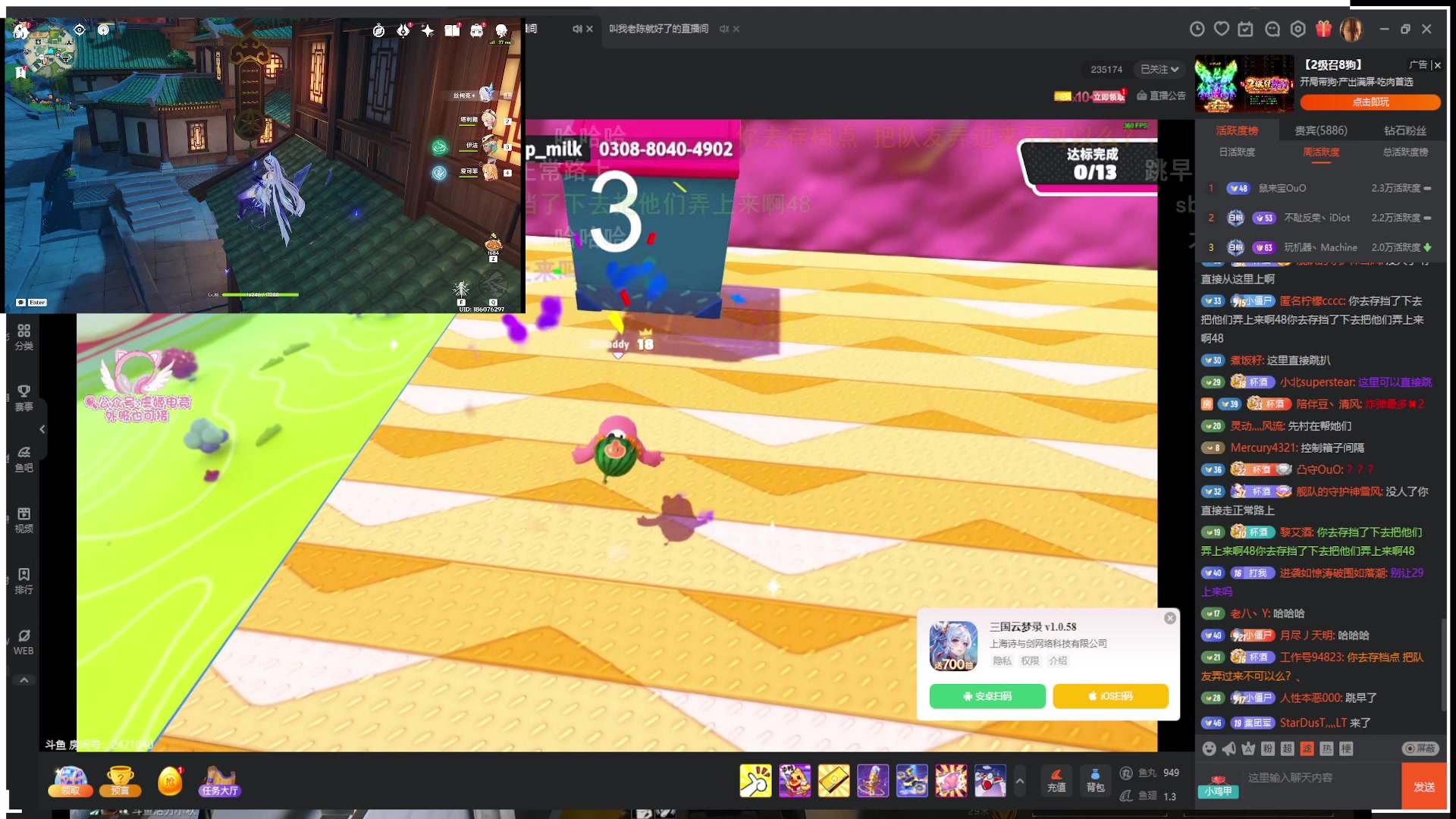Toggle the orange 滤 filter button
The height and width of the screenshot is (819, 1456).
point(1307,748)
